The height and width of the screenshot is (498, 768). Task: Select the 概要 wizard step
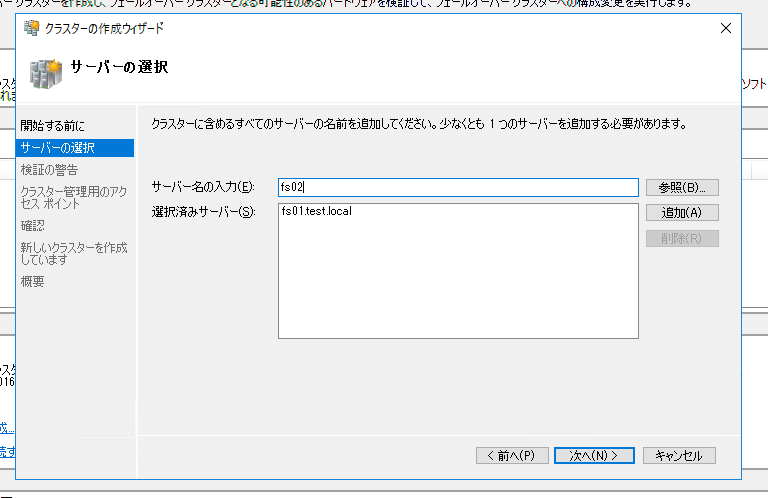tap(32, 282)
